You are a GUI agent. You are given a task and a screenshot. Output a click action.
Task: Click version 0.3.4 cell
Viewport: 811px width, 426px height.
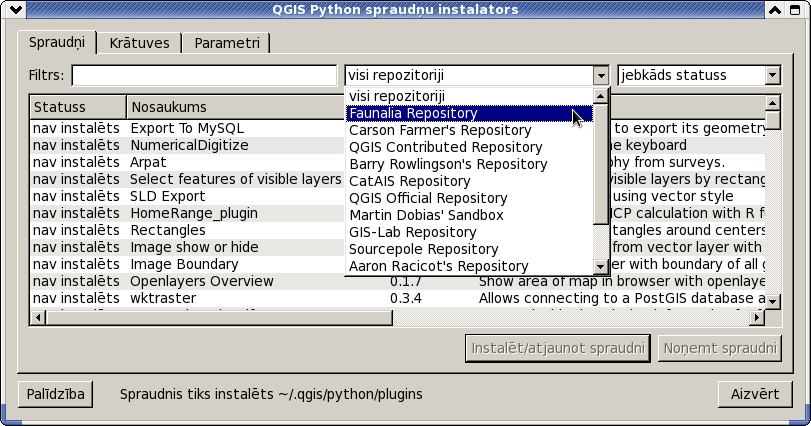pos(406,299)
